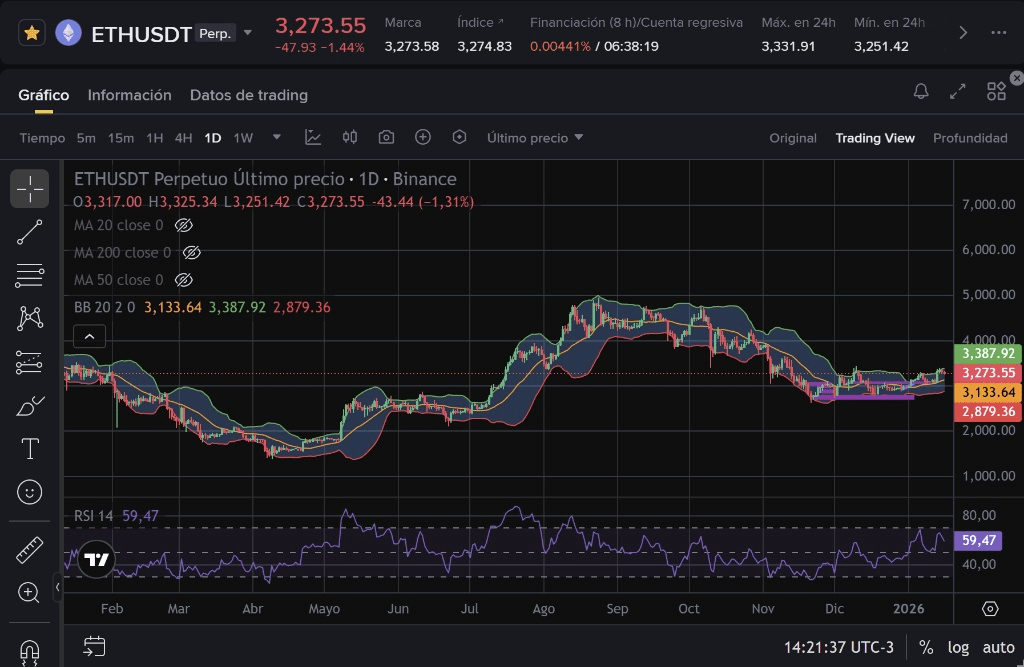
Task: Collapse the indicator legend chevron
Action: coord(90,337)
